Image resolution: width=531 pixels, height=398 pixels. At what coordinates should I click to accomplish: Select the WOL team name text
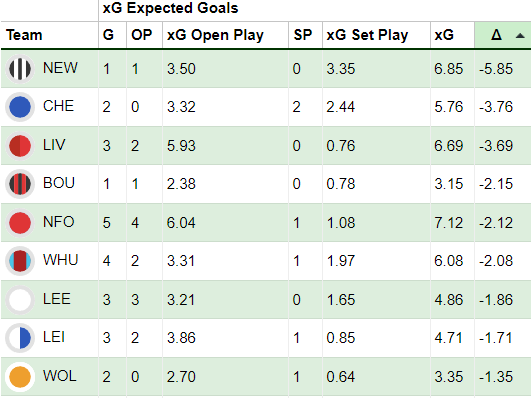(x=60, y=376)
